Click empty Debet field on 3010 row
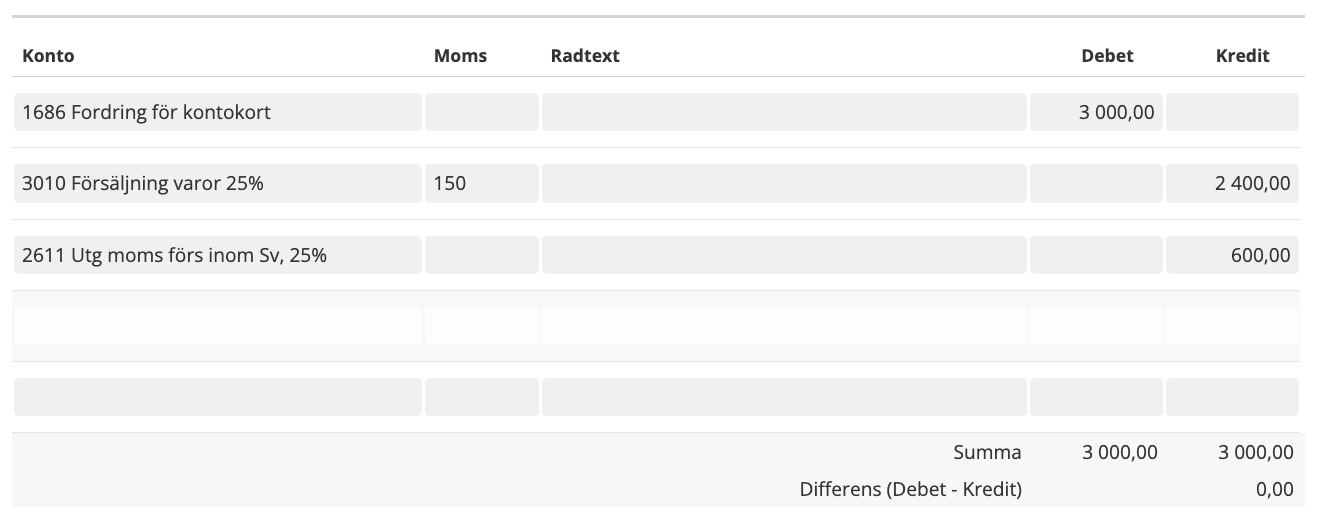1322x522 pixels. coord(1095,183)
